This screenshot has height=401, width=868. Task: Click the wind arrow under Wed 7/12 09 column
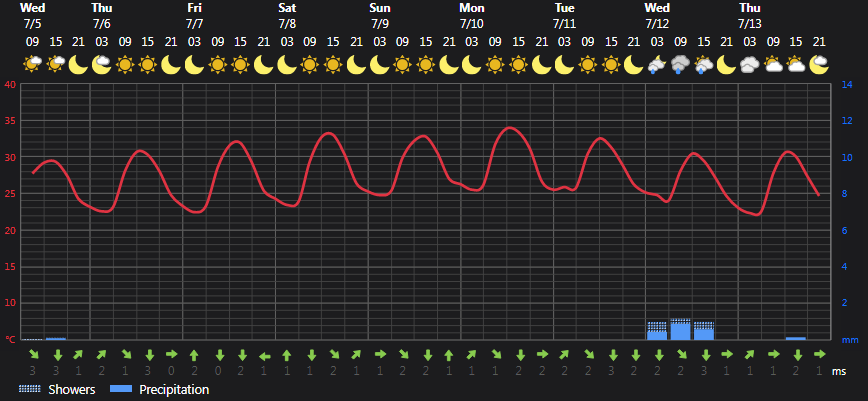click(680, 354)
